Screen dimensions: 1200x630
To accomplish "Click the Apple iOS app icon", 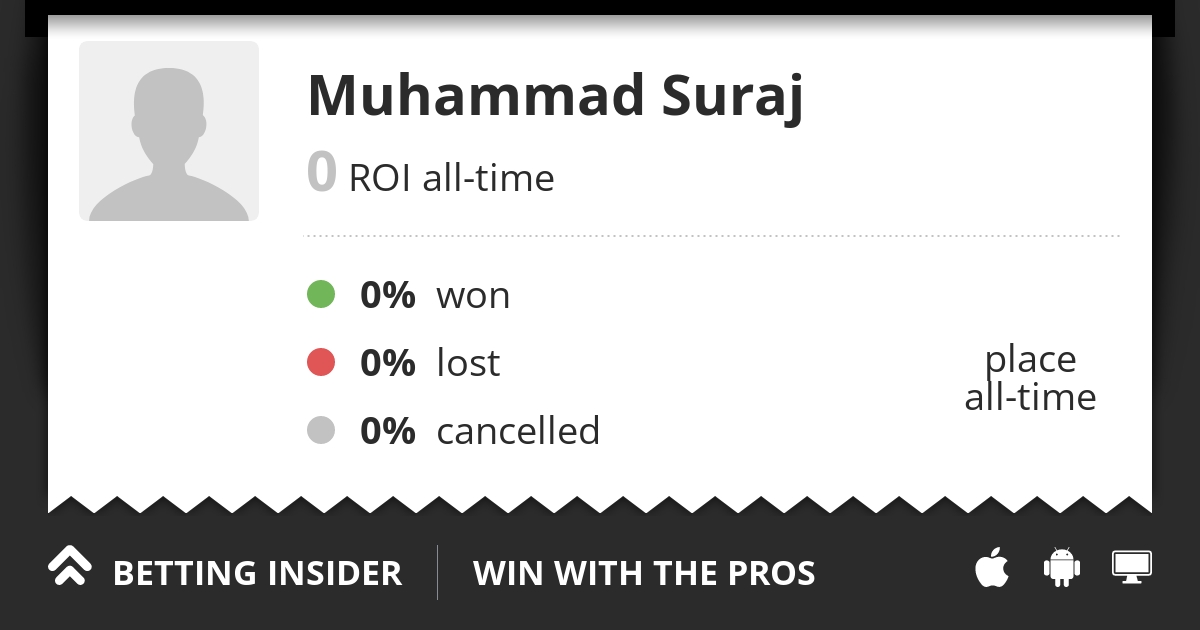I will pos(992,568).
